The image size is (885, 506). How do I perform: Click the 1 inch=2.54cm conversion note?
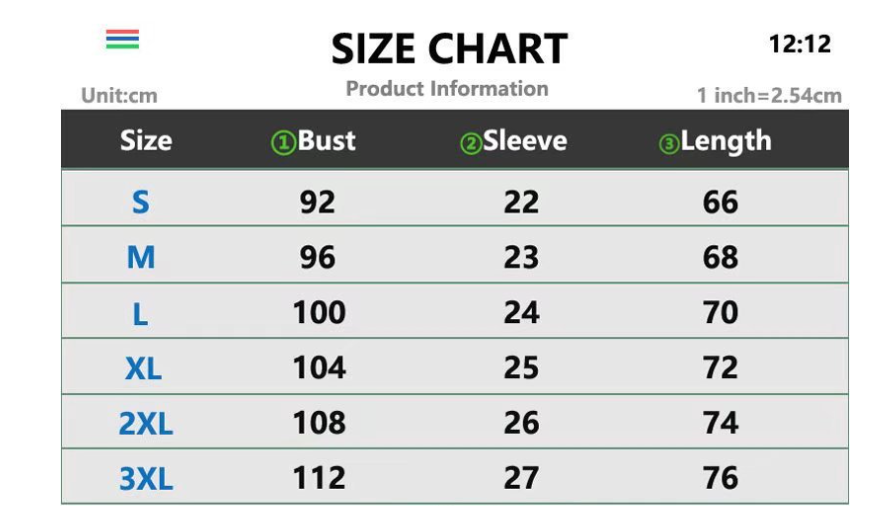point(769,96)
